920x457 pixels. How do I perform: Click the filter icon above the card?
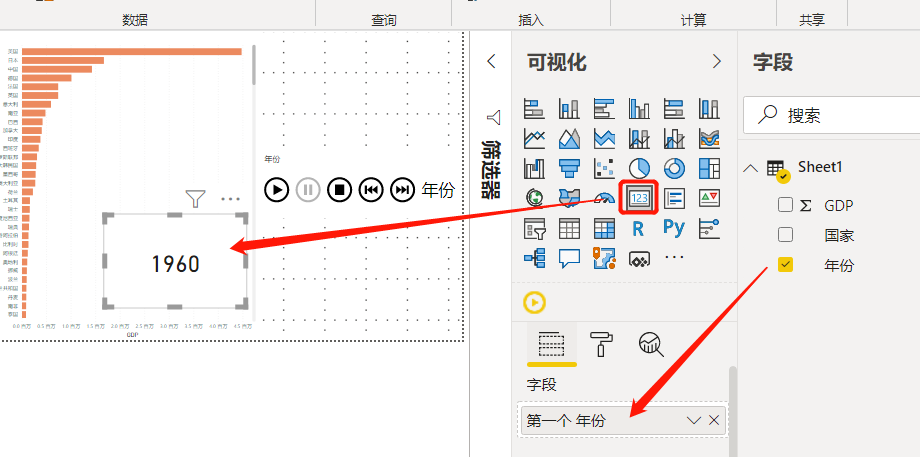coord(195,199)
